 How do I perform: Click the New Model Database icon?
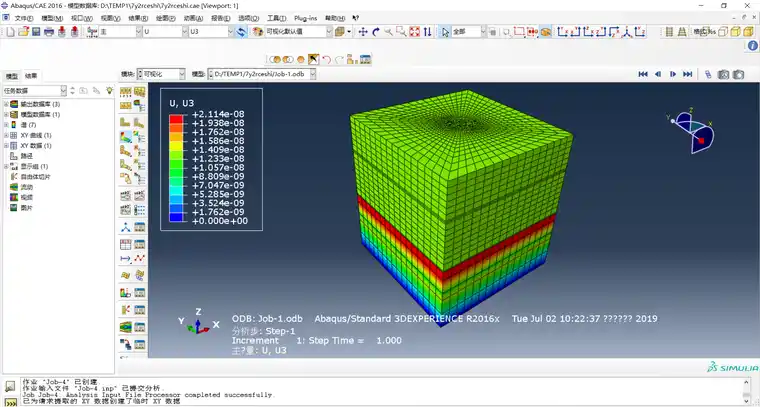click(10, 32)
